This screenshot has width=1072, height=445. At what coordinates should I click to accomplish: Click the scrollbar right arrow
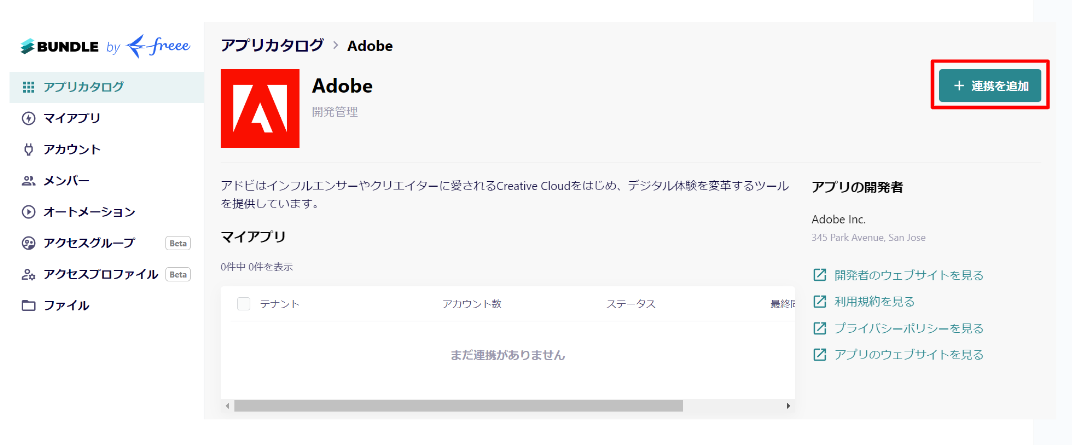point(788,405)
